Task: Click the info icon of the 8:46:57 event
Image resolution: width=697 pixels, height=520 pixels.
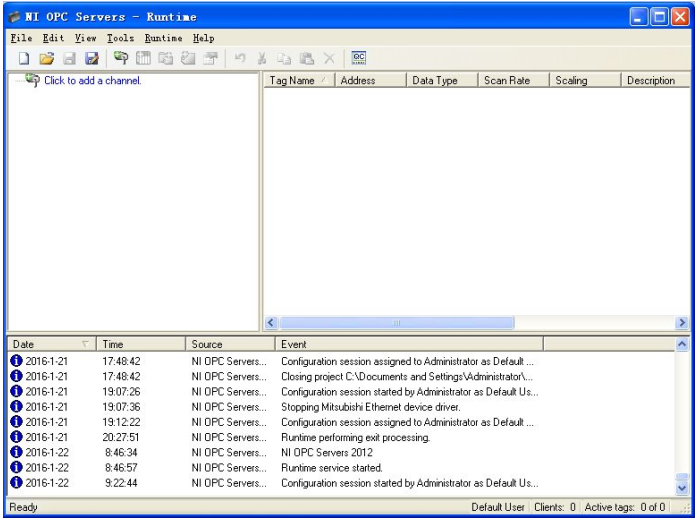Action: (16, 467)
